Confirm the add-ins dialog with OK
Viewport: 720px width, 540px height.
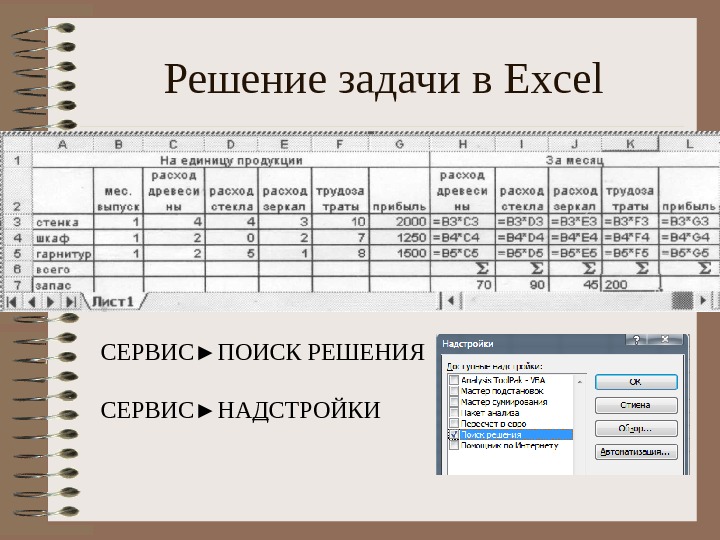[636, 382]
